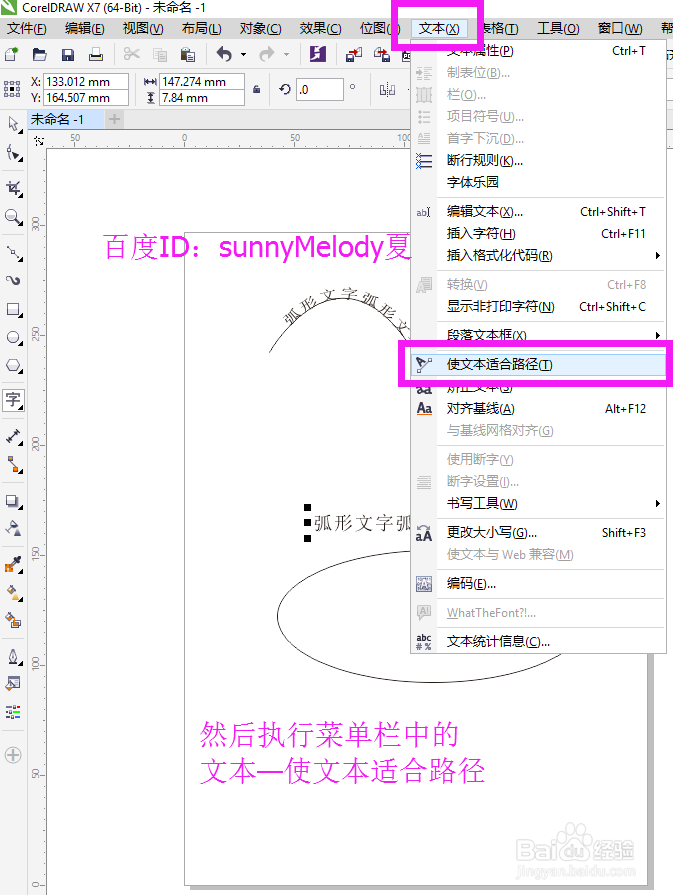The image size is (673, 895).
Task: Expand 书写工具(W) submenu
Action: (658, 503)
